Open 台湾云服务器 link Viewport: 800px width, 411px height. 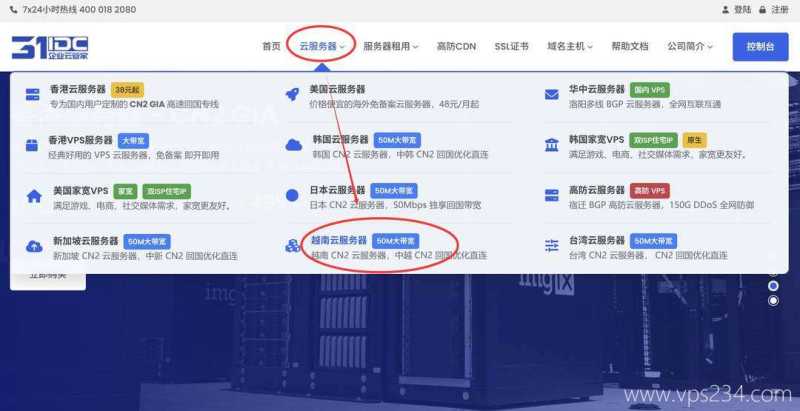[x=597, y=240]
